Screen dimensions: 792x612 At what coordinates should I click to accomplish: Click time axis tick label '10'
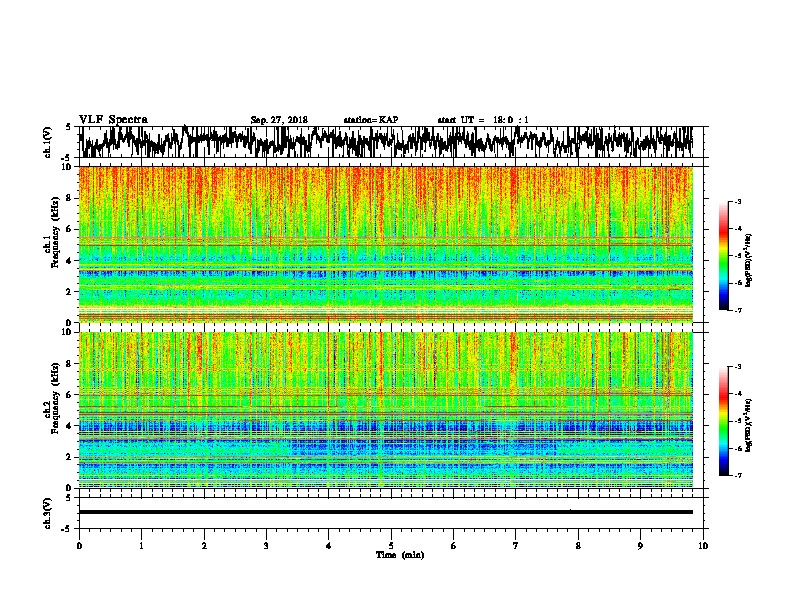tap(703, 545)
